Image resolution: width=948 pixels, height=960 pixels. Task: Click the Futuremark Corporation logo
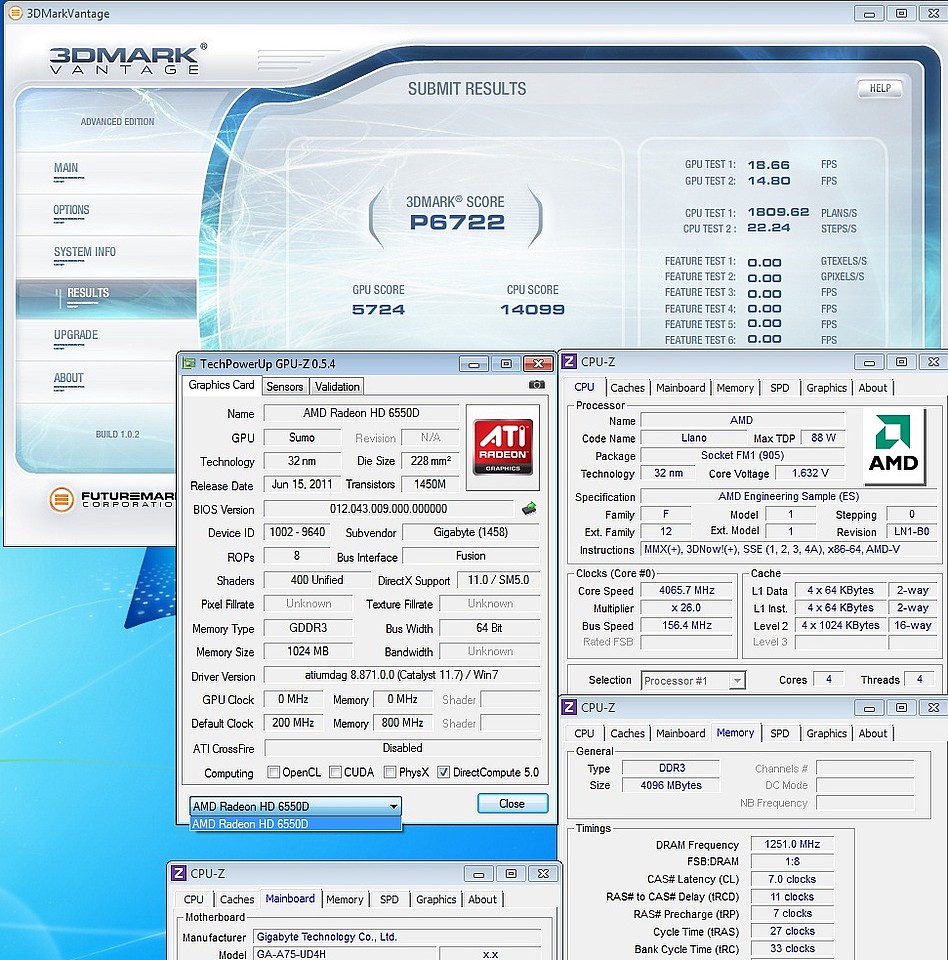(x=112, y=500)
